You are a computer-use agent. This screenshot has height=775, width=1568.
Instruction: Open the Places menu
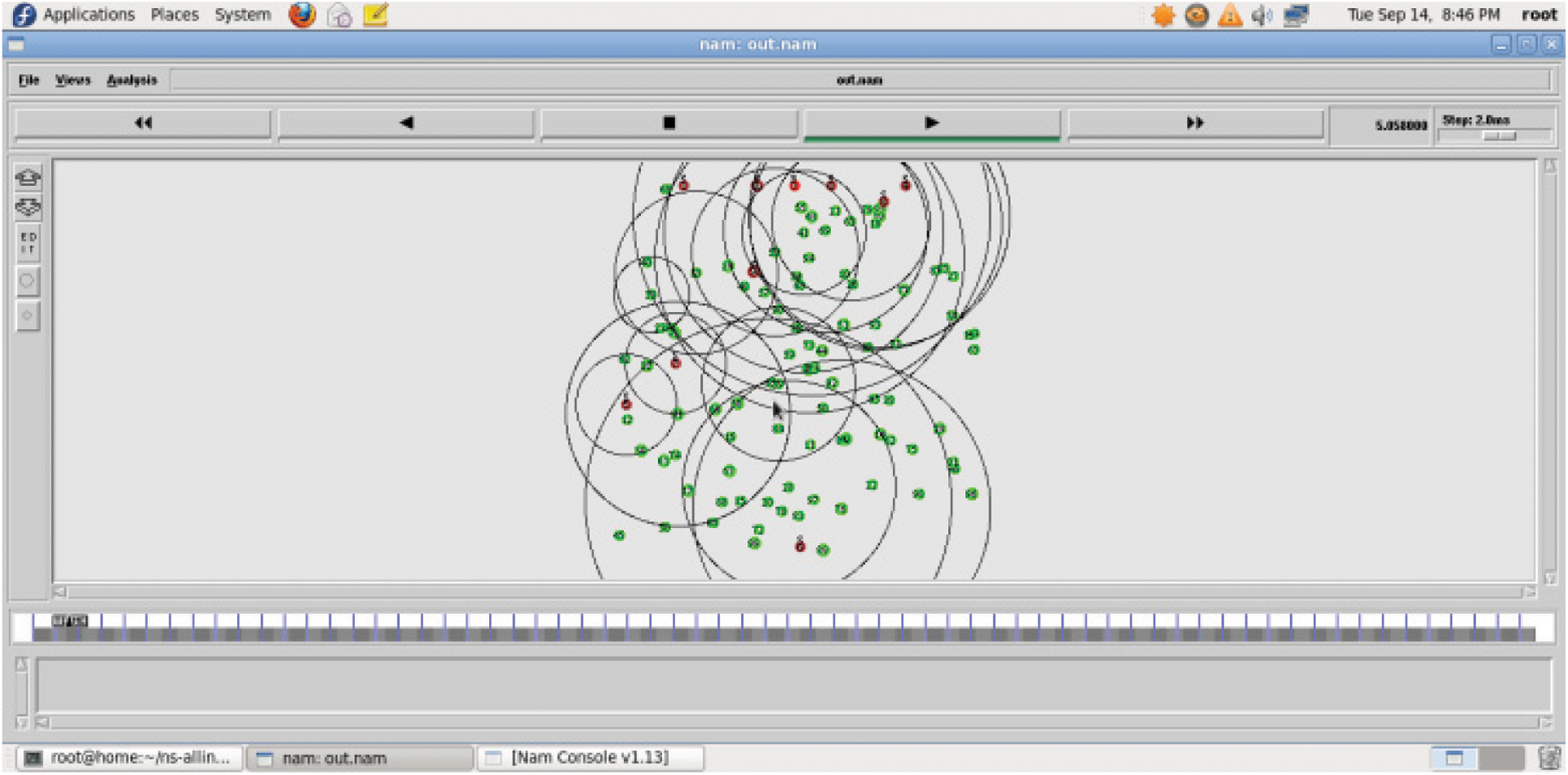174,15
